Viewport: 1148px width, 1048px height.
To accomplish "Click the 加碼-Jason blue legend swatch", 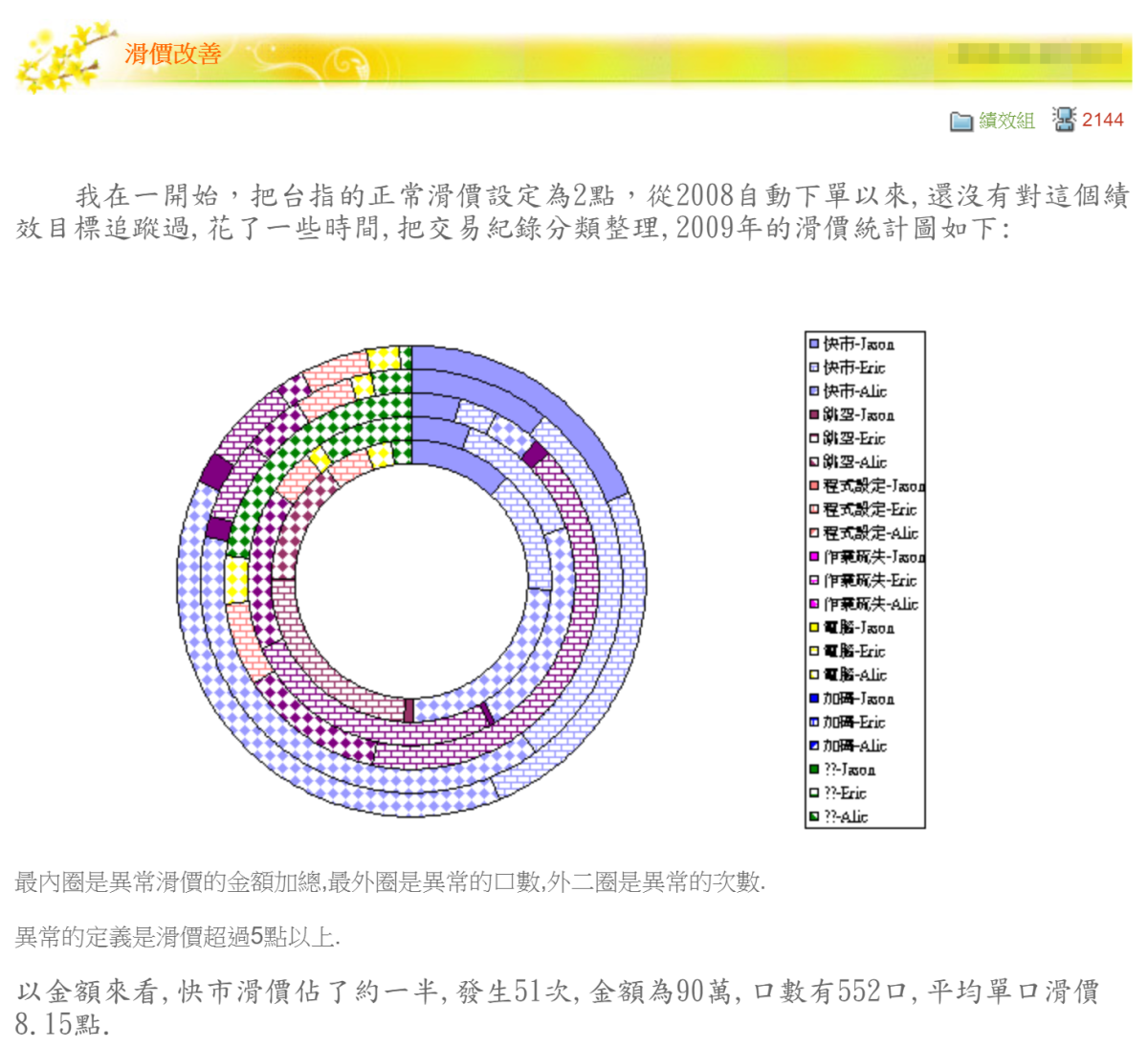I will [x=814, y=698].
